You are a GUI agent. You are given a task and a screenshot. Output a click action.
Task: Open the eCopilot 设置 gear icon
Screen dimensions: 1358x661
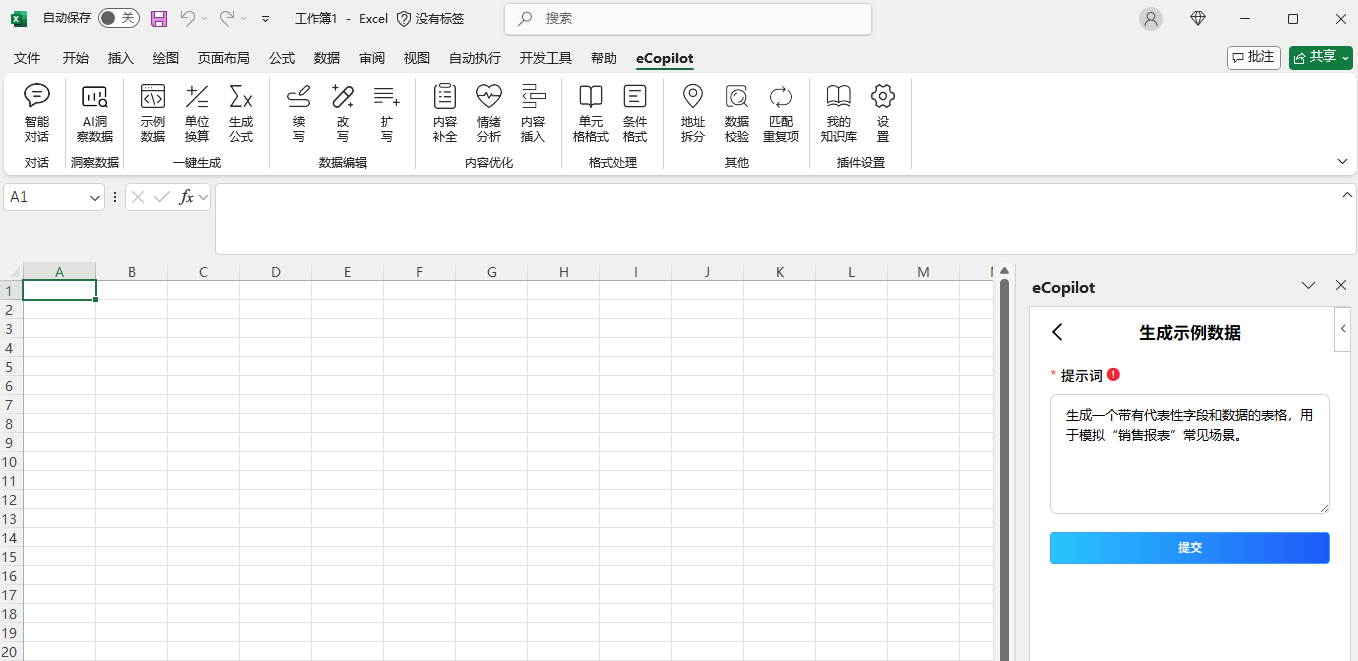[882, 113]
